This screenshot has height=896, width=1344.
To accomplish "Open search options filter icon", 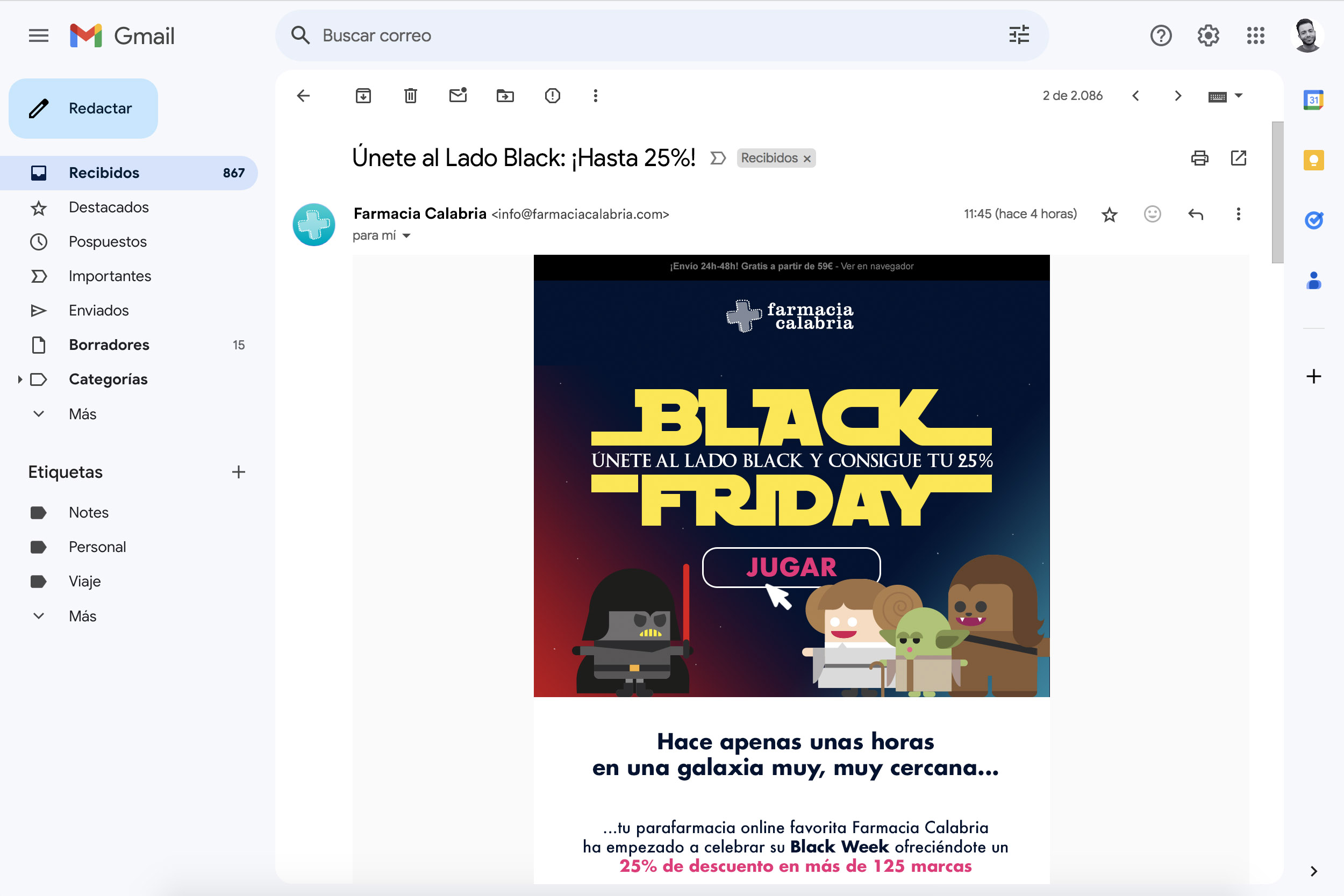I will [1019, 35].
